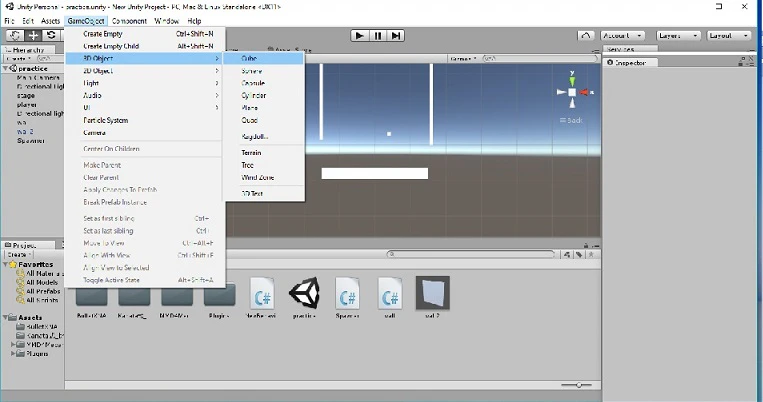Open the Cloud services button

[x=586, y=36]
